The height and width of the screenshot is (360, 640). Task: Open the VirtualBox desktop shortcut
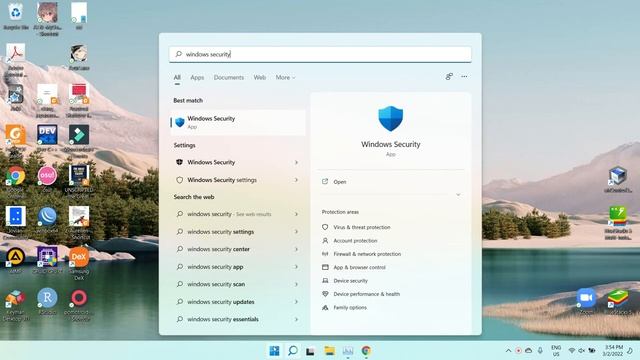tap(618, 179)
